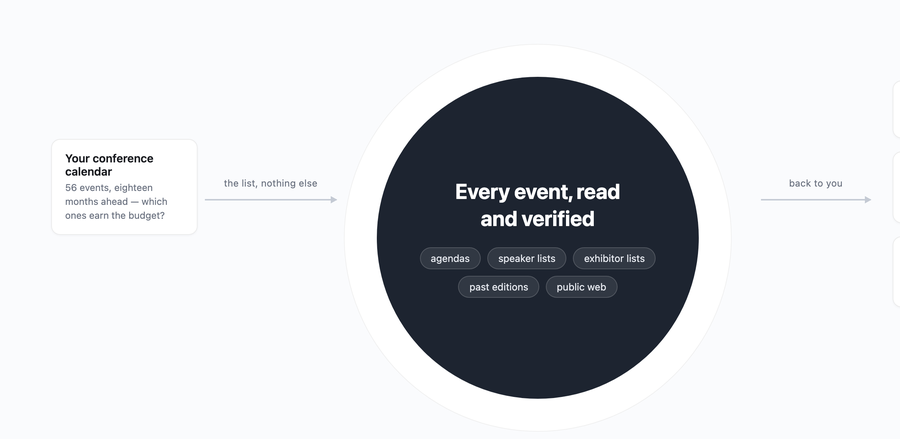Click the "56 events, eighteen" description line
The height and width of the screenshot is (439, 900).
(x=109, y=188)
